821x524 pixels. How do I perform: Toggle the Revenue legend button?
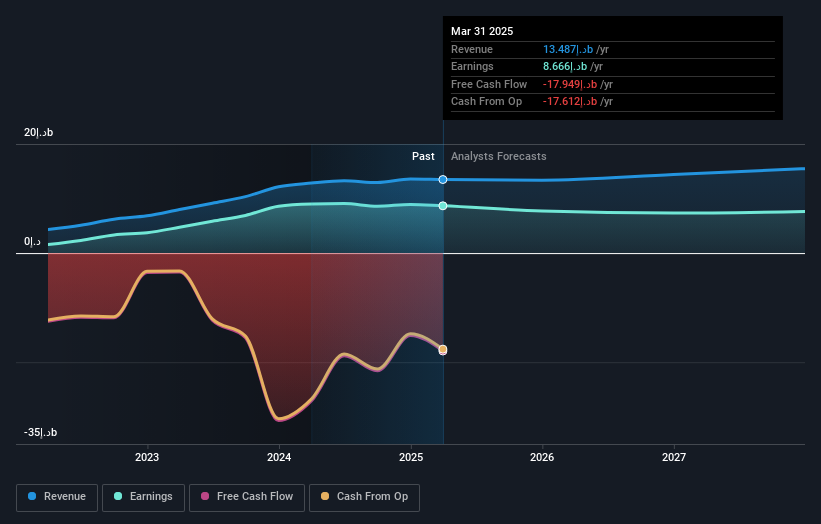click(57, 497)
